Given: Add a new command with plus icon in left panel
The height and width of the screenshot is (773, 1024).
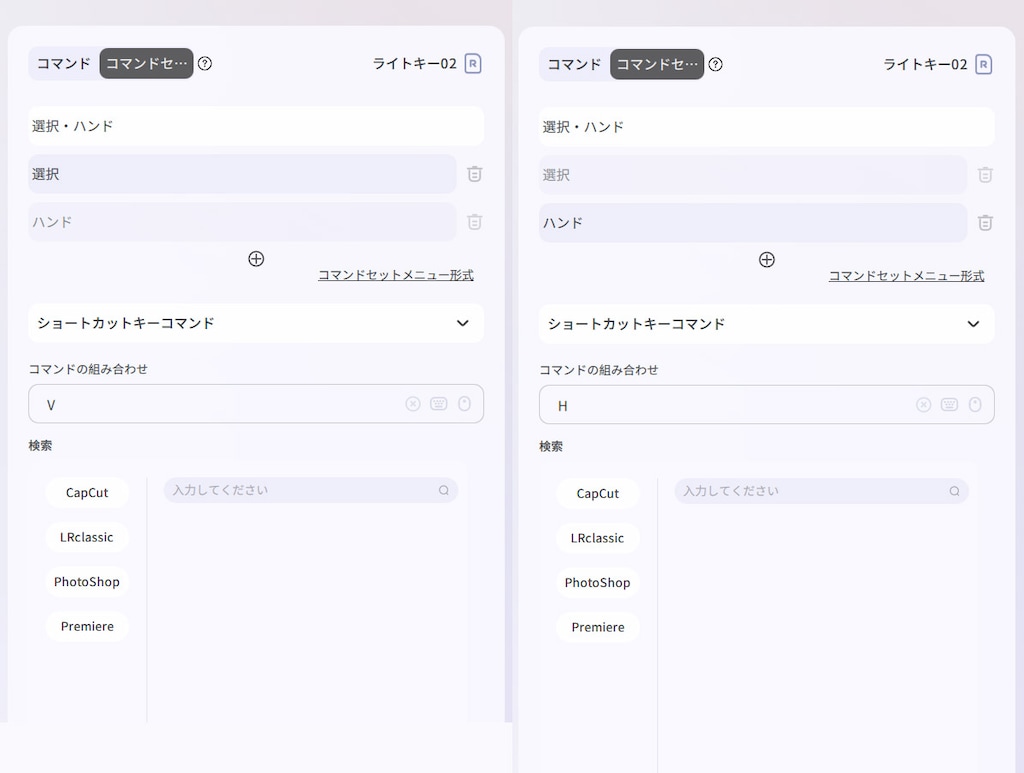Looking at the screenshot, I should click(256, 259).
